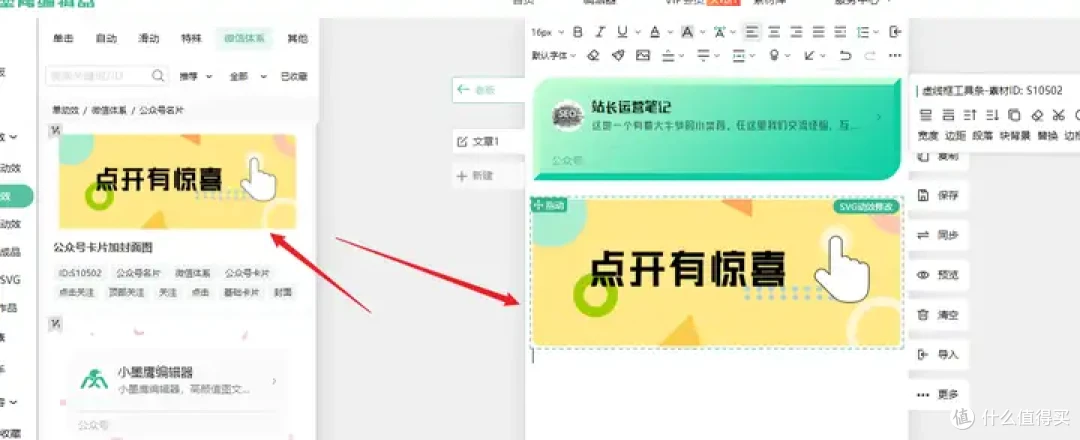Click the 块背景 option in material toolbar
Image resolution: width=1080 pixels, height=440 pixels.
[1016, 136]
